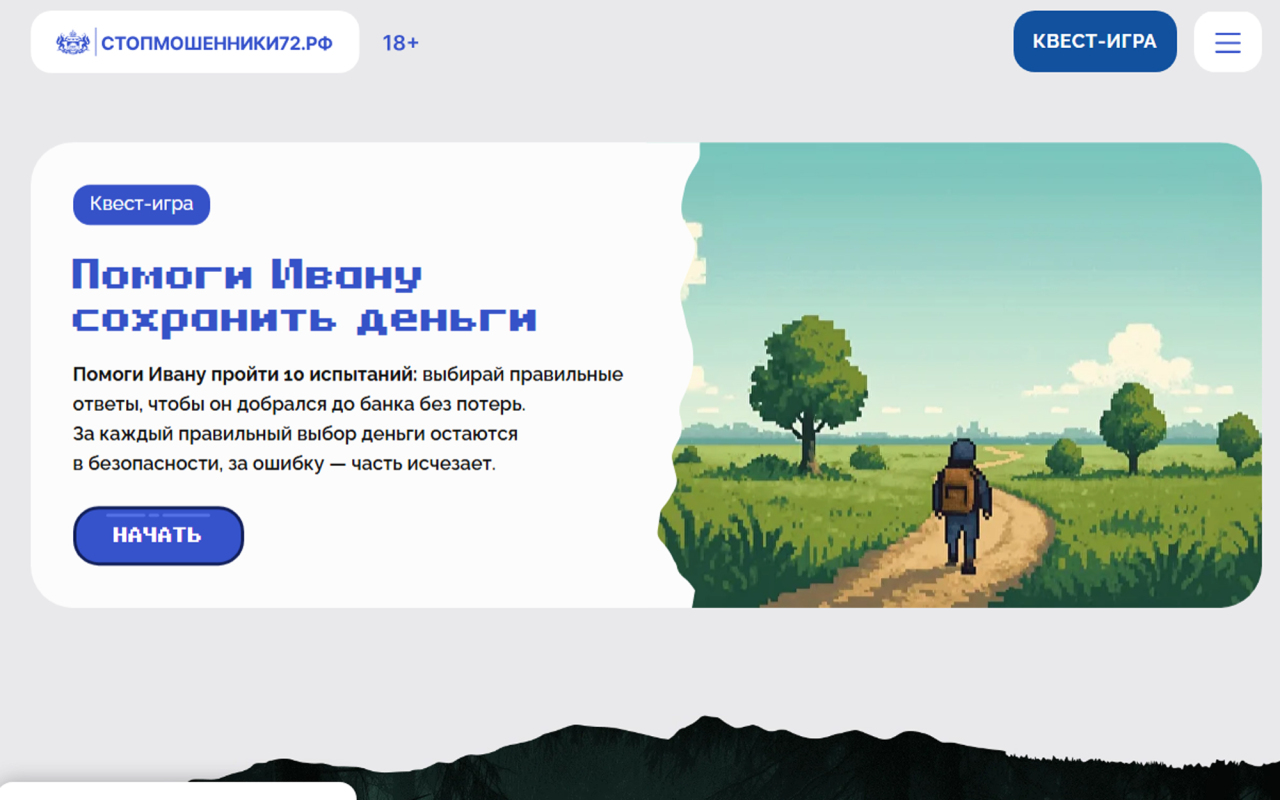Click the 18+ age rating label
1280x800 pixels.
(x=400, y=43)
